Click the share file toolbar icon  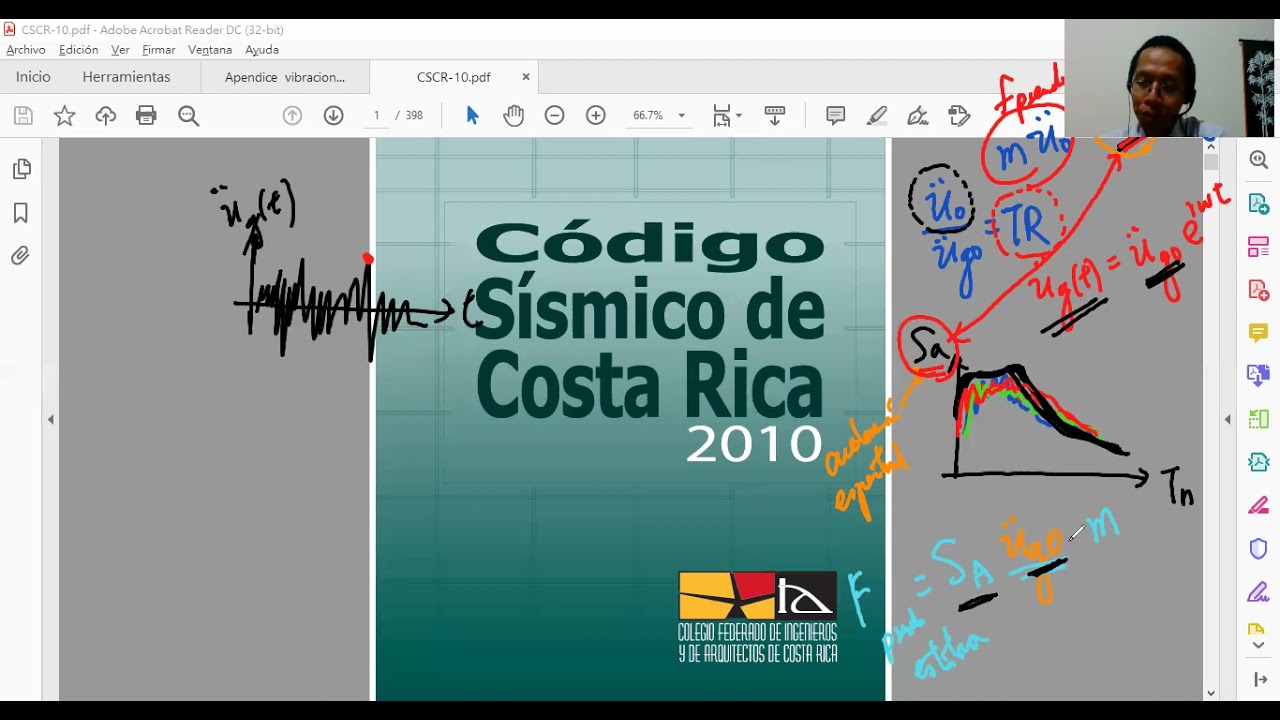[x=960, y=116]
